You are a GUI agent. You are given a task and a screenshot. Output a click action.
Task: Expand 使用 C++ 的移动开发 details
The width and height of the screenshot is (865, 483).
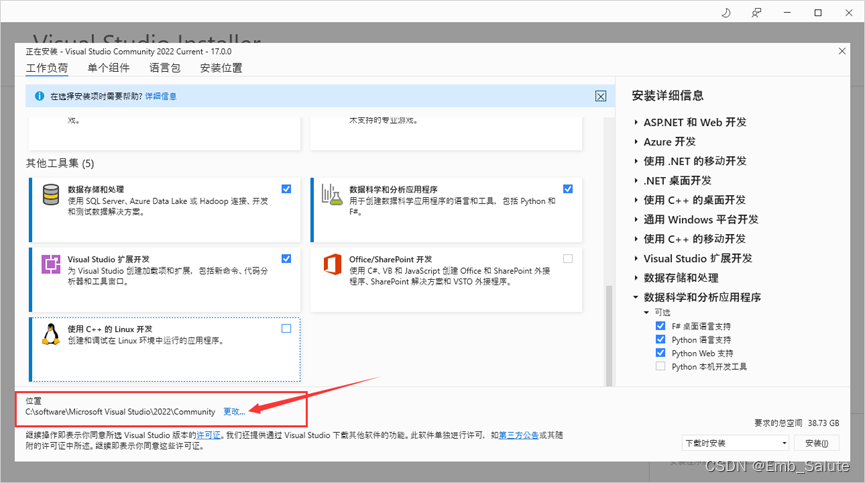tap(636, 239)
